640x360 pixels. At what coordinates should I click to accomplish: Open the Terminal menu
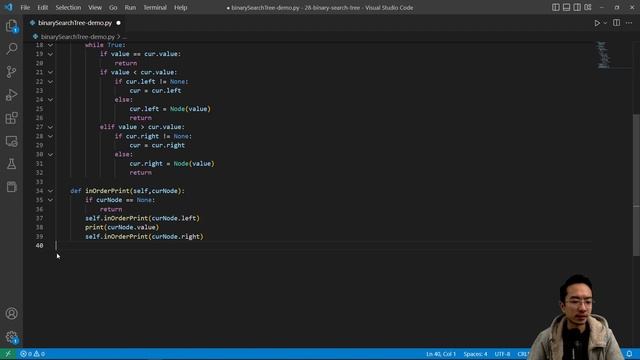pos(155,7)
